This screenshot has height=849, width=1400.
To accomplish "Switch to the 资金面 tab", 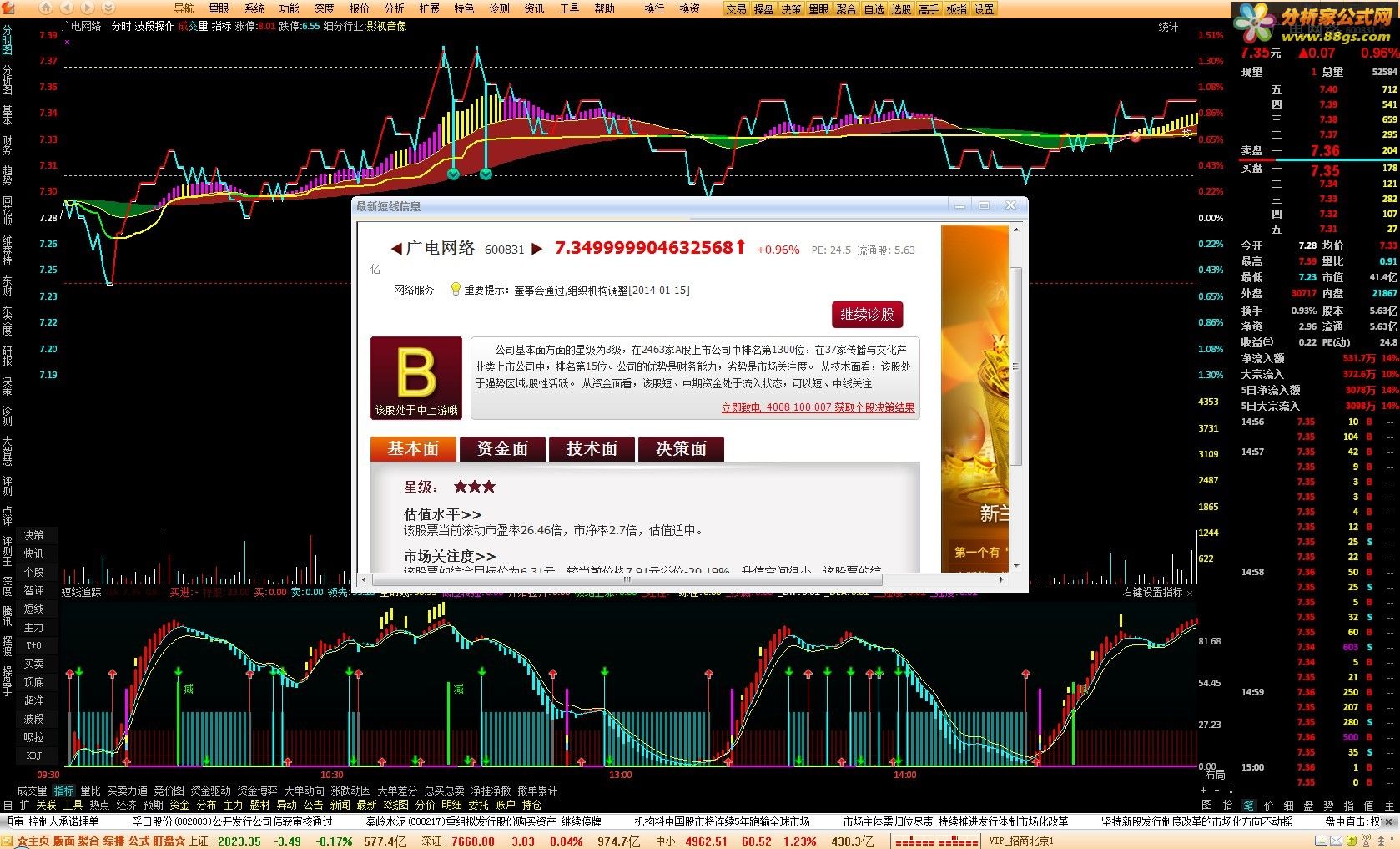I will tap(502, 449).
